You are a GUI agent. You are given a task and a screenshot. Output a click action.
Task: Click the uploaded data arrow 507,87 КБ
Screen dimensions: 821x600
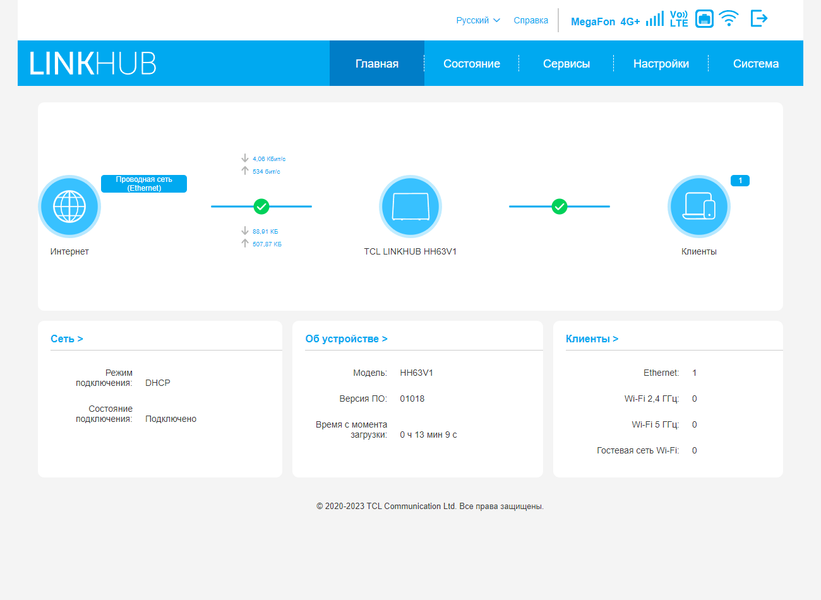[x=245, y=243]
